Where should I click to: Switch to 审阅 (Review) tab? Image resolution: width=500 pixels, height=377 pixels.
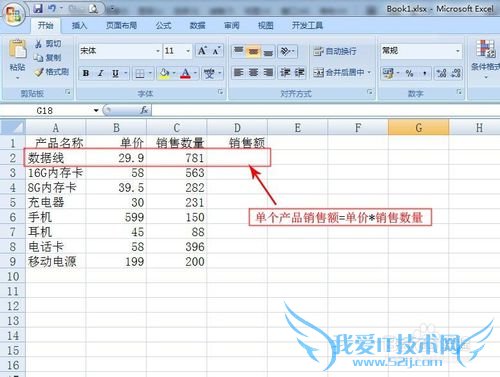coord(232,25)
